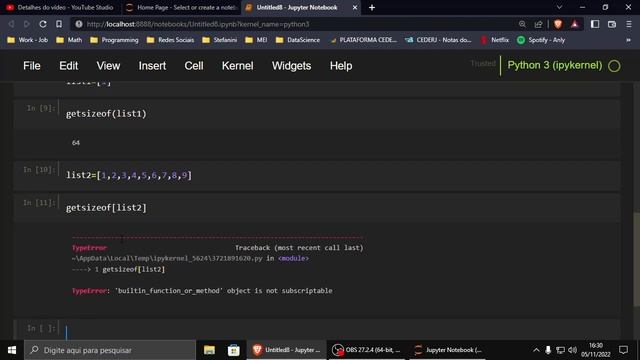Open the File menu

point(32,66)
